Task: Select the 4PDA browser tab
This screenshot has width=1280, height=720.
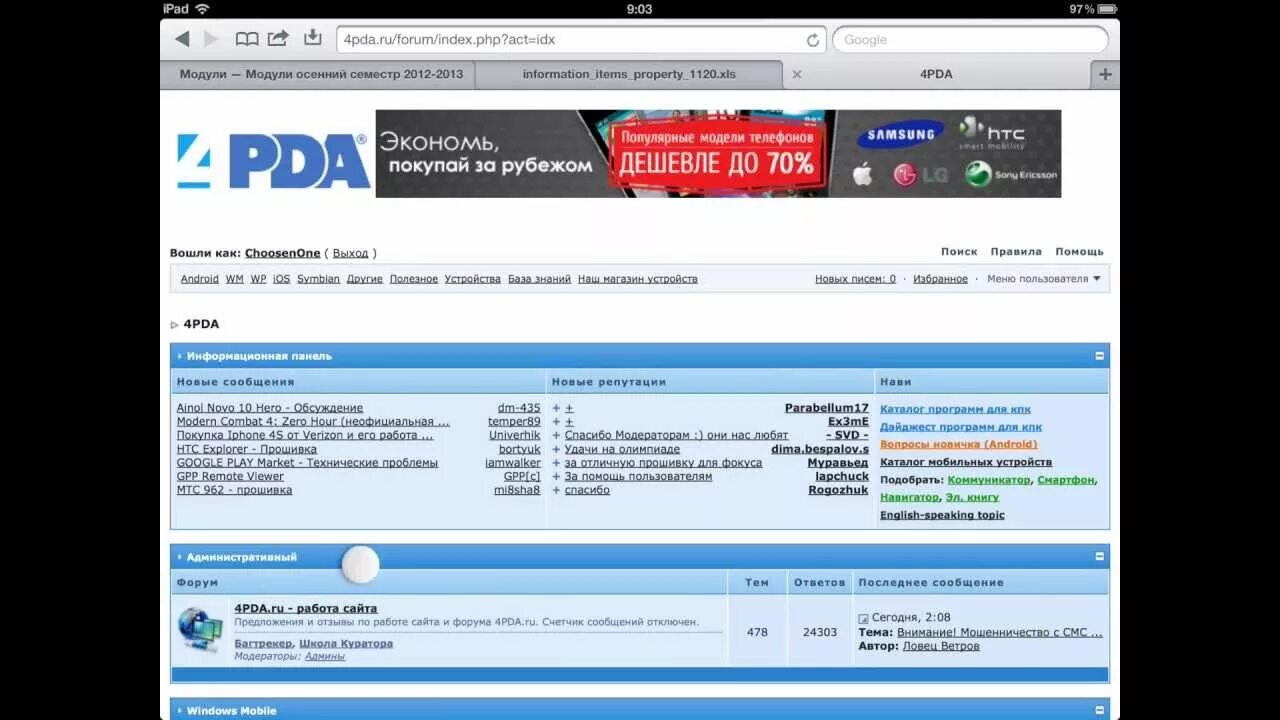Action: 937,74
